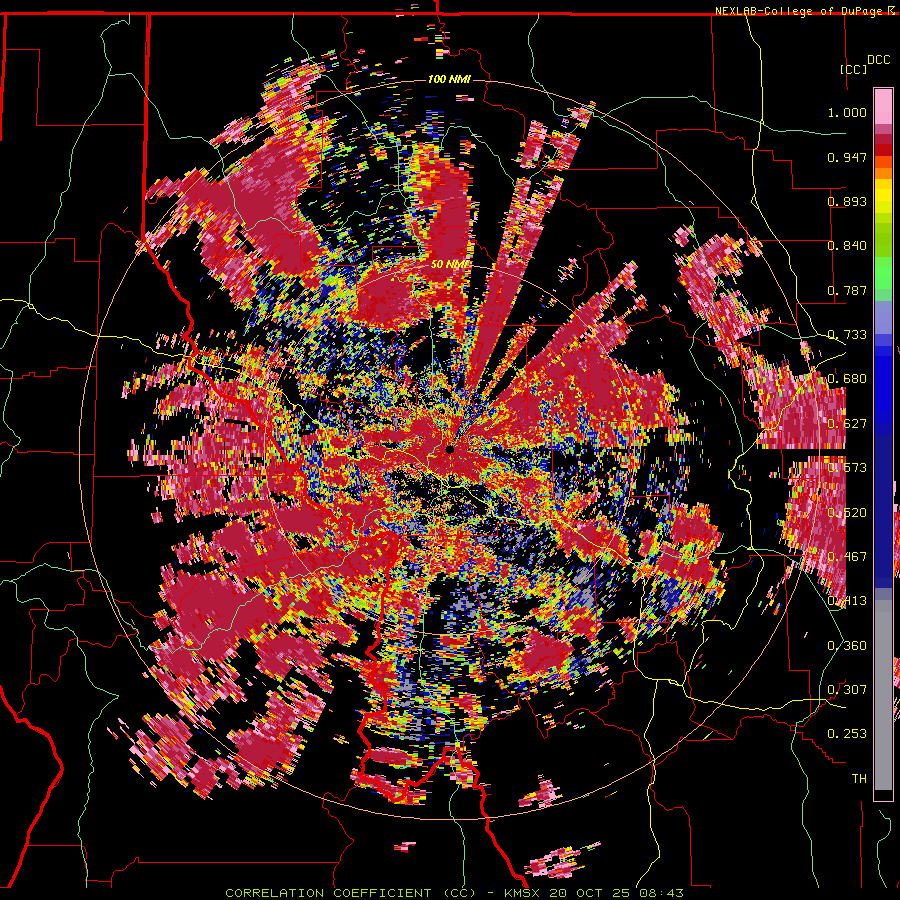The width and height of the screenshot is (900, 900).
Task: Click the 0.893 scale value
Action: click(847, 201)
